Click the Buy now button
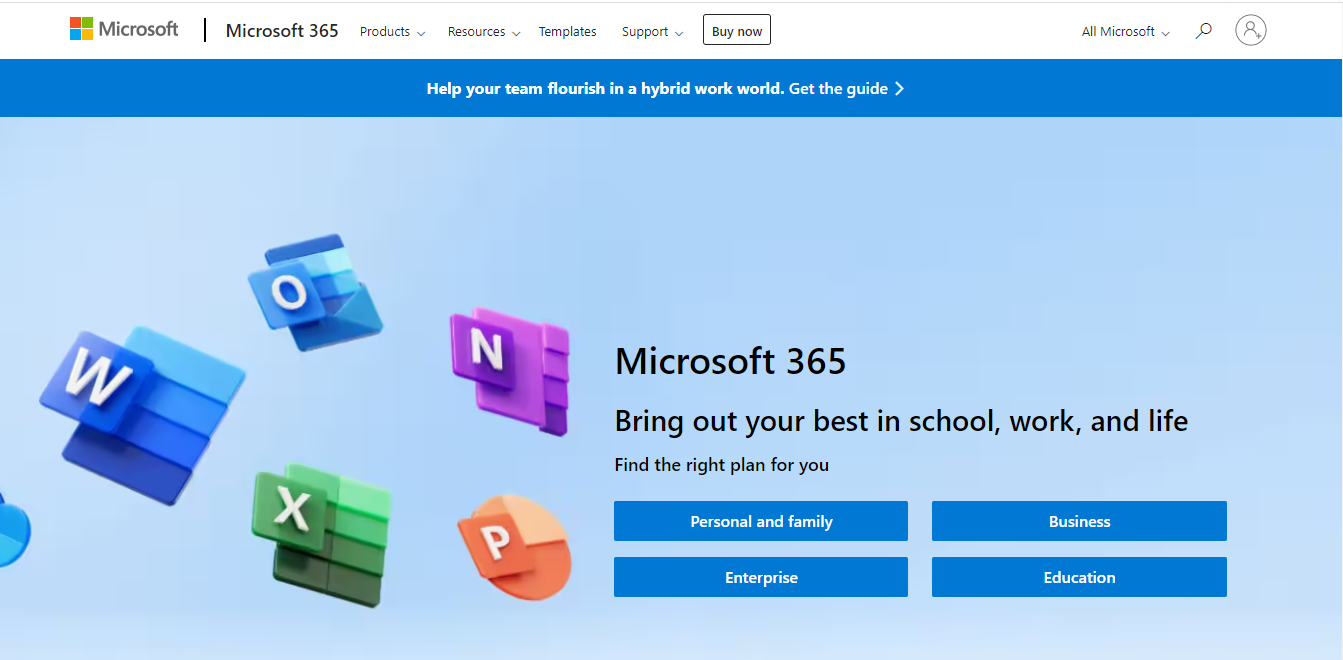The height and width of the screenshot is (660, 1343). click(x=737, y=31)
